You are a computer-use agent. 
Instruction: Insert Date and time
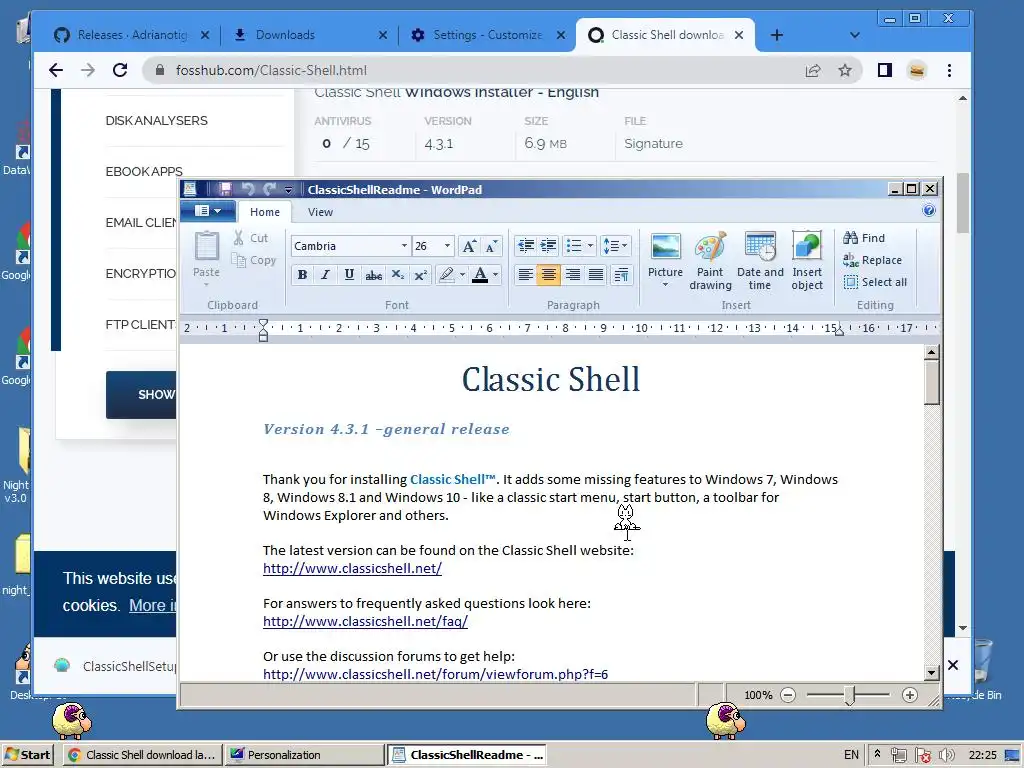tap(760, 261)
